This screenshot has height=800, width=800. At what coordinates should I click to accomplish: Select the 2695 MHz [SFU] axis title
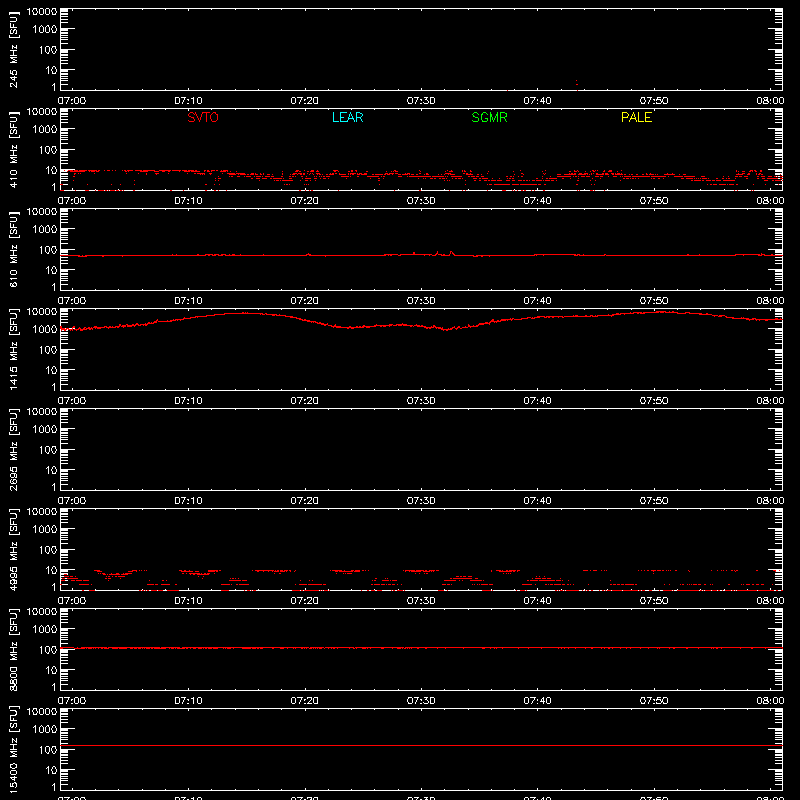tap(14, 449)
